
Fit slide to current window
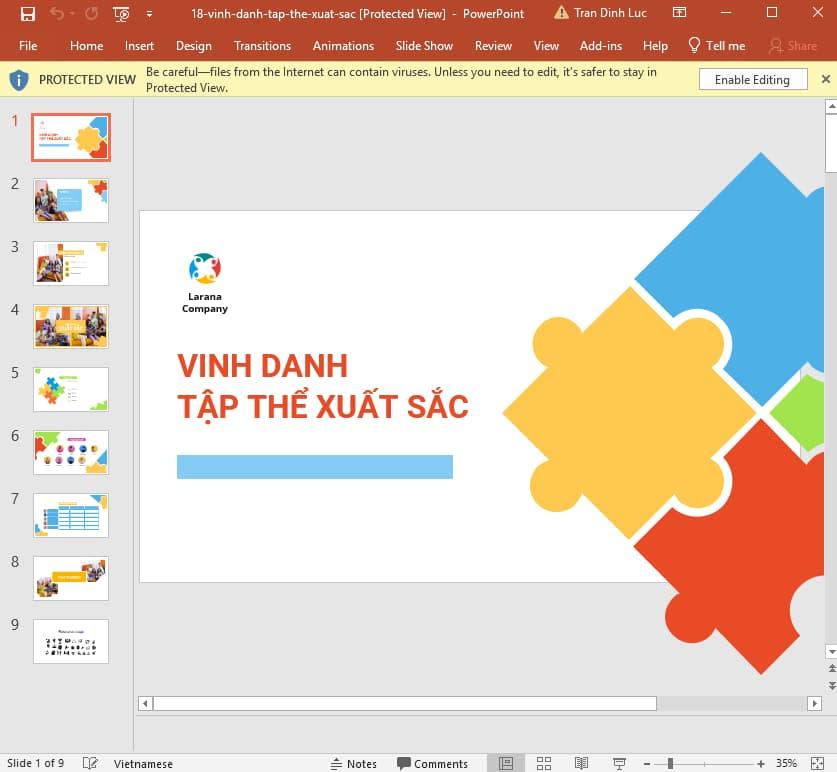tap(816, 763)
